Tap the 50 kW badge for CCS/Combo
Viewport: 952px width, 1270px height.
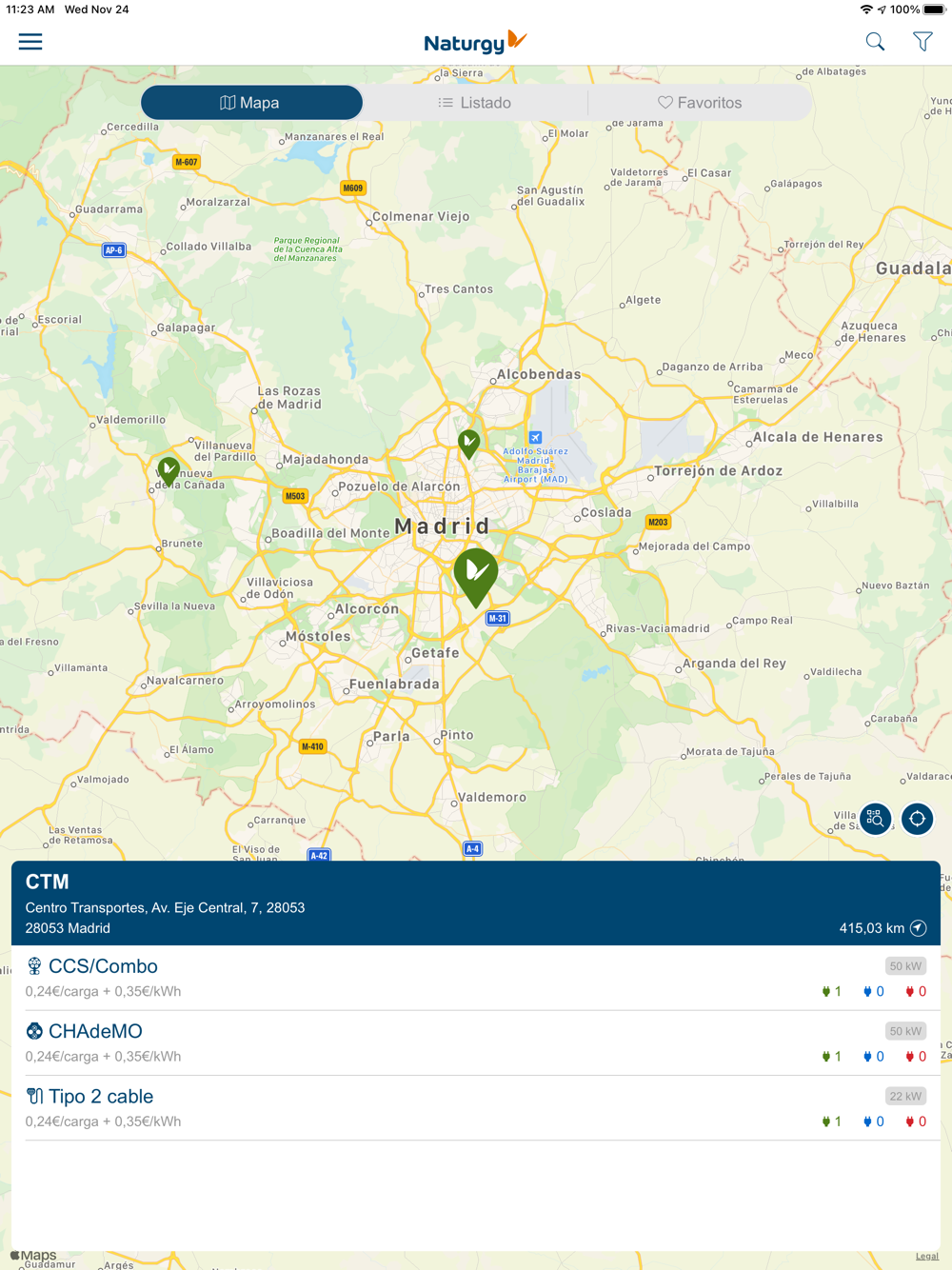[905, 966]
